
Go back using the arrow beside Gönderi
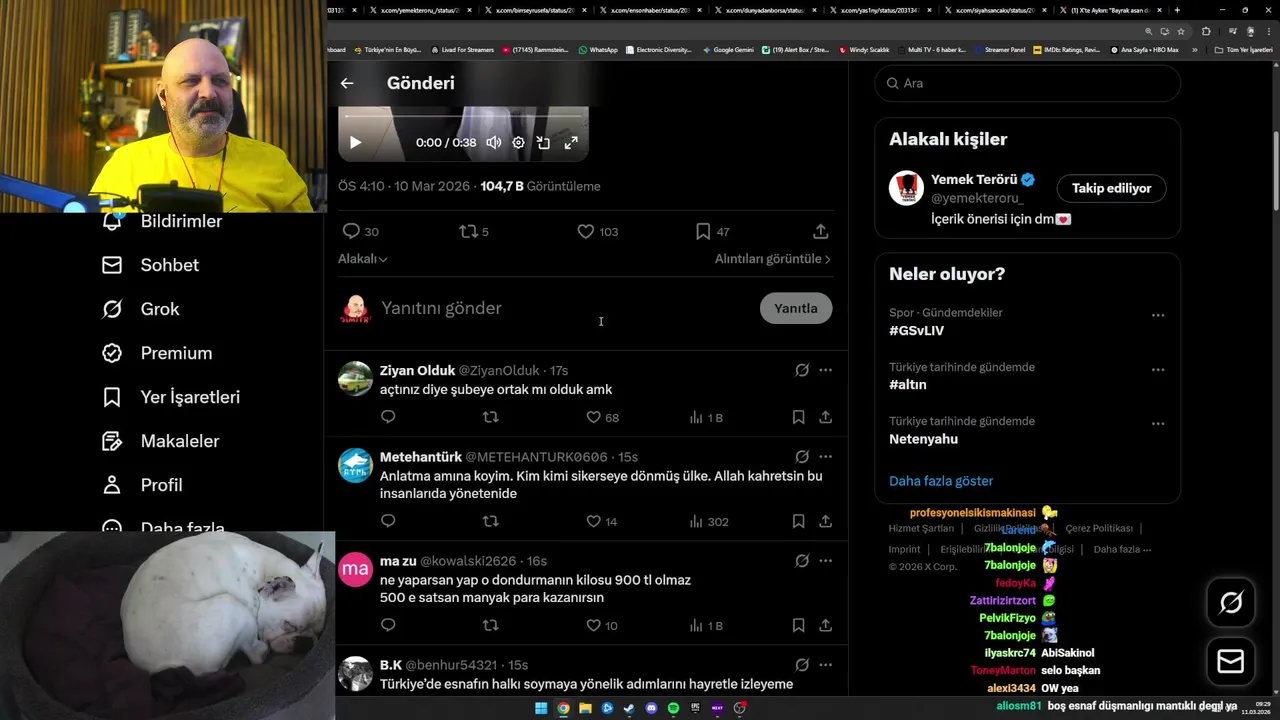[347, 83]
